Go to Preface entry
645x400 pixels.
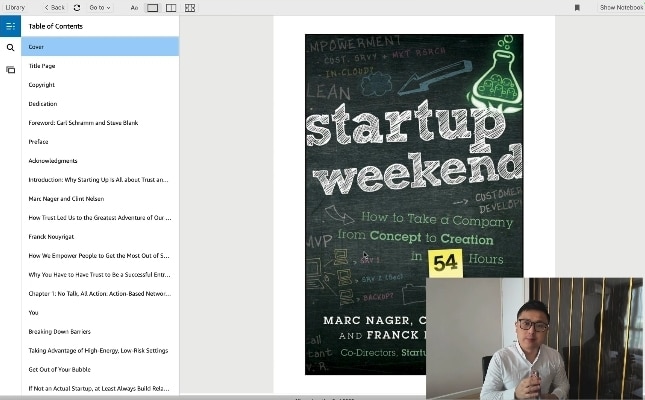click(x=100, y=142)
